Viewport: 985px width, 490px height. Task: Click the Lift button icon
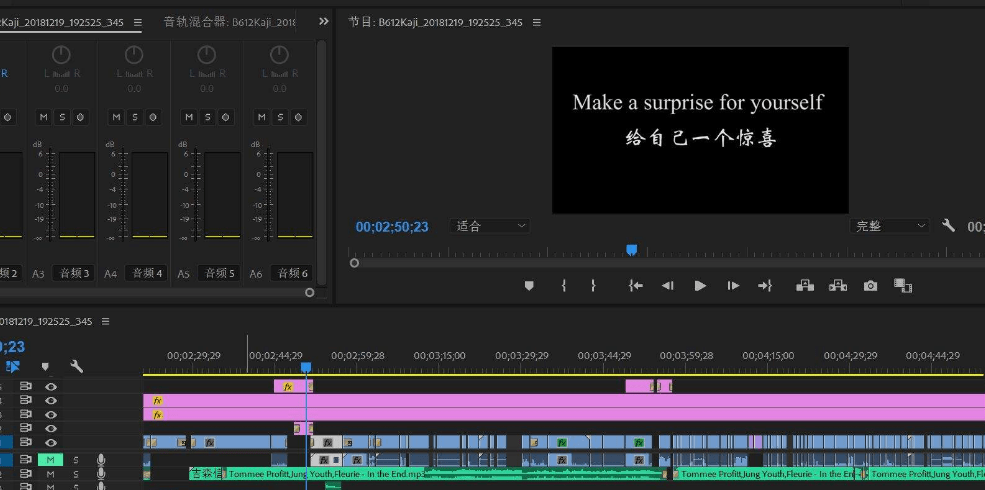pos(805,286)
